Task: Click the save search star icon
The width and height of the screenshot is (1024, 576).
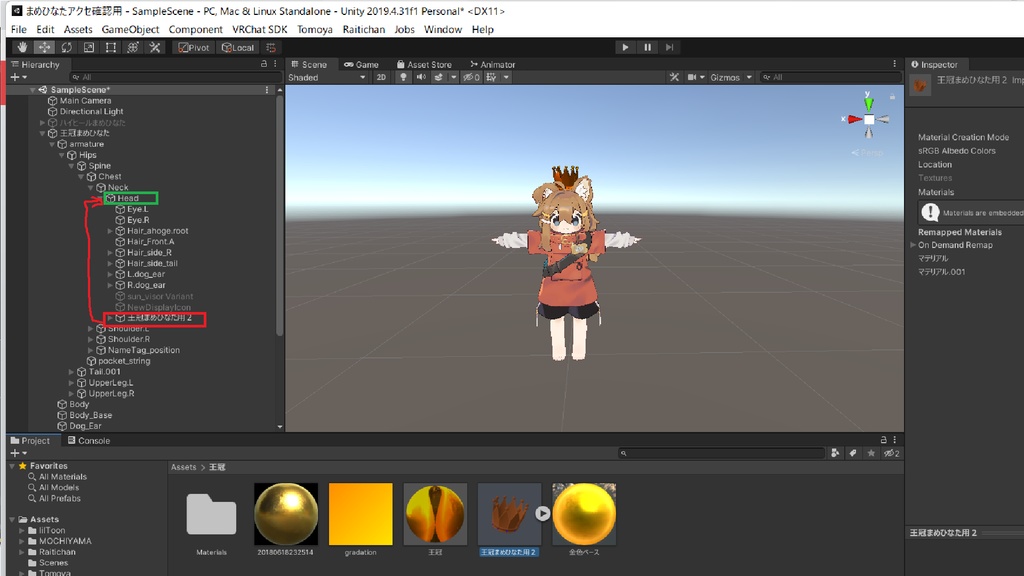Action: [x=871, y=453]
